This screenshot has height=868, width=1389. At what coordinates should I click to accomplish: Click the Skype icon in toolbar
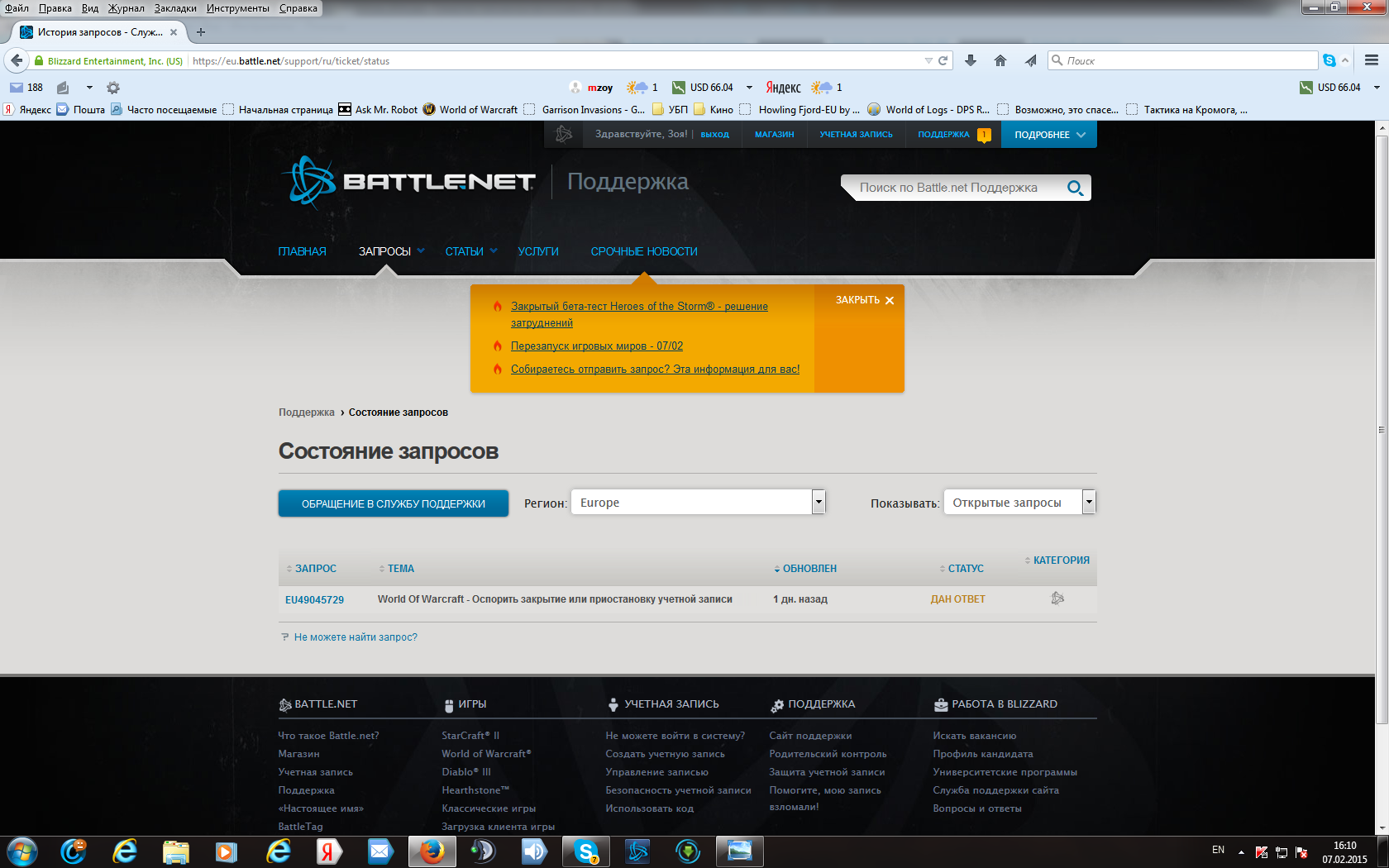[x=1329, y=60]
